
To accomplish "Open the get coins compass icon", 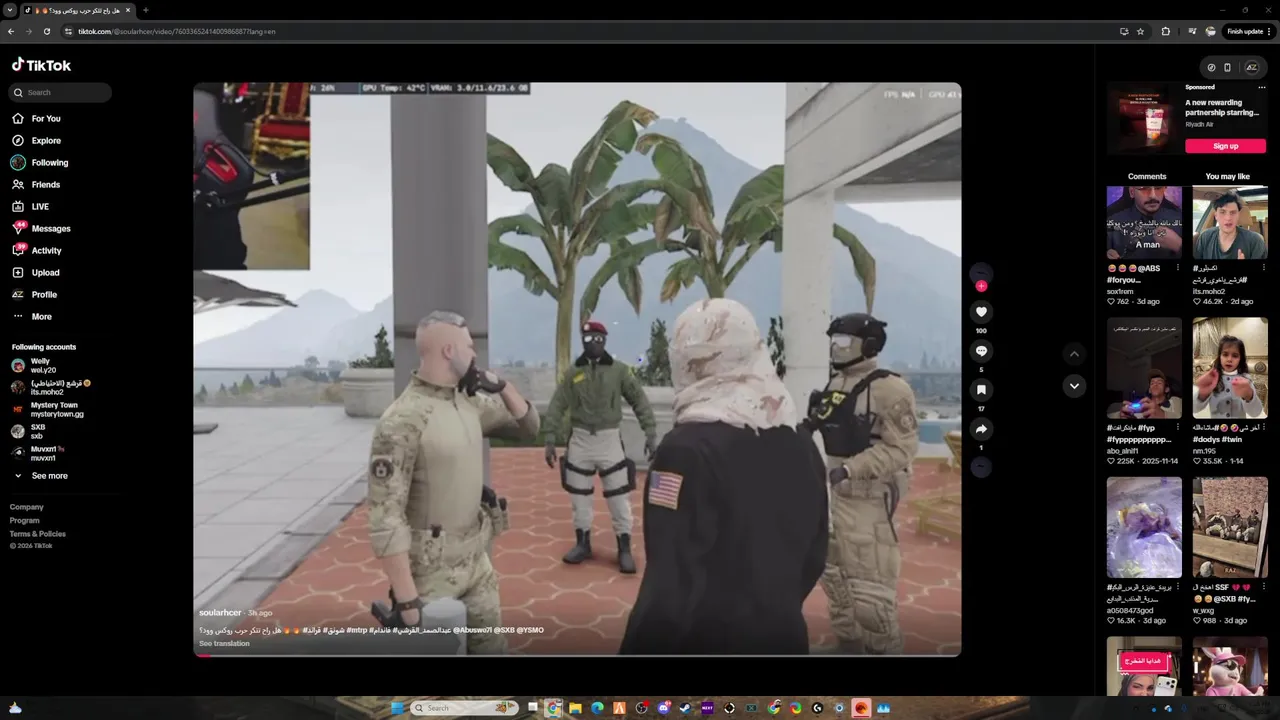I will tap(1211, 68).
